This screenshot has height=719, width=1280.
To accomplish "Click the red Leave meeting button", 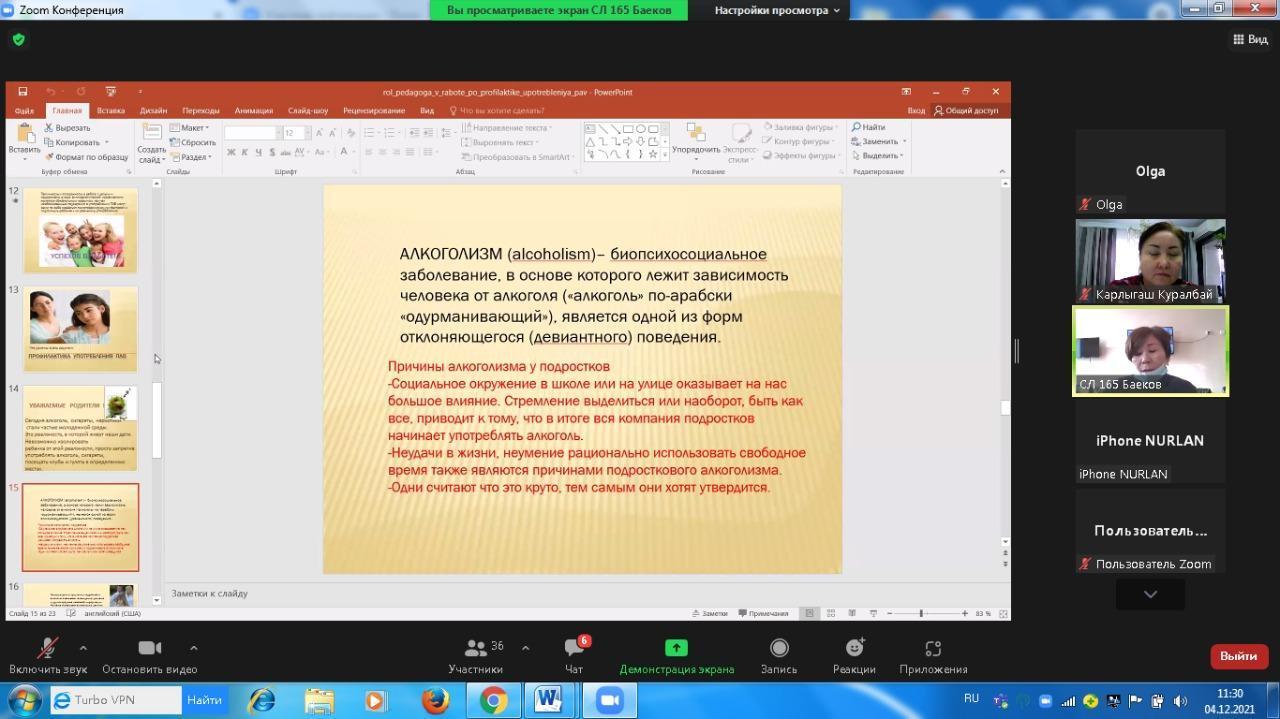I will click(x=1239, y=656).
